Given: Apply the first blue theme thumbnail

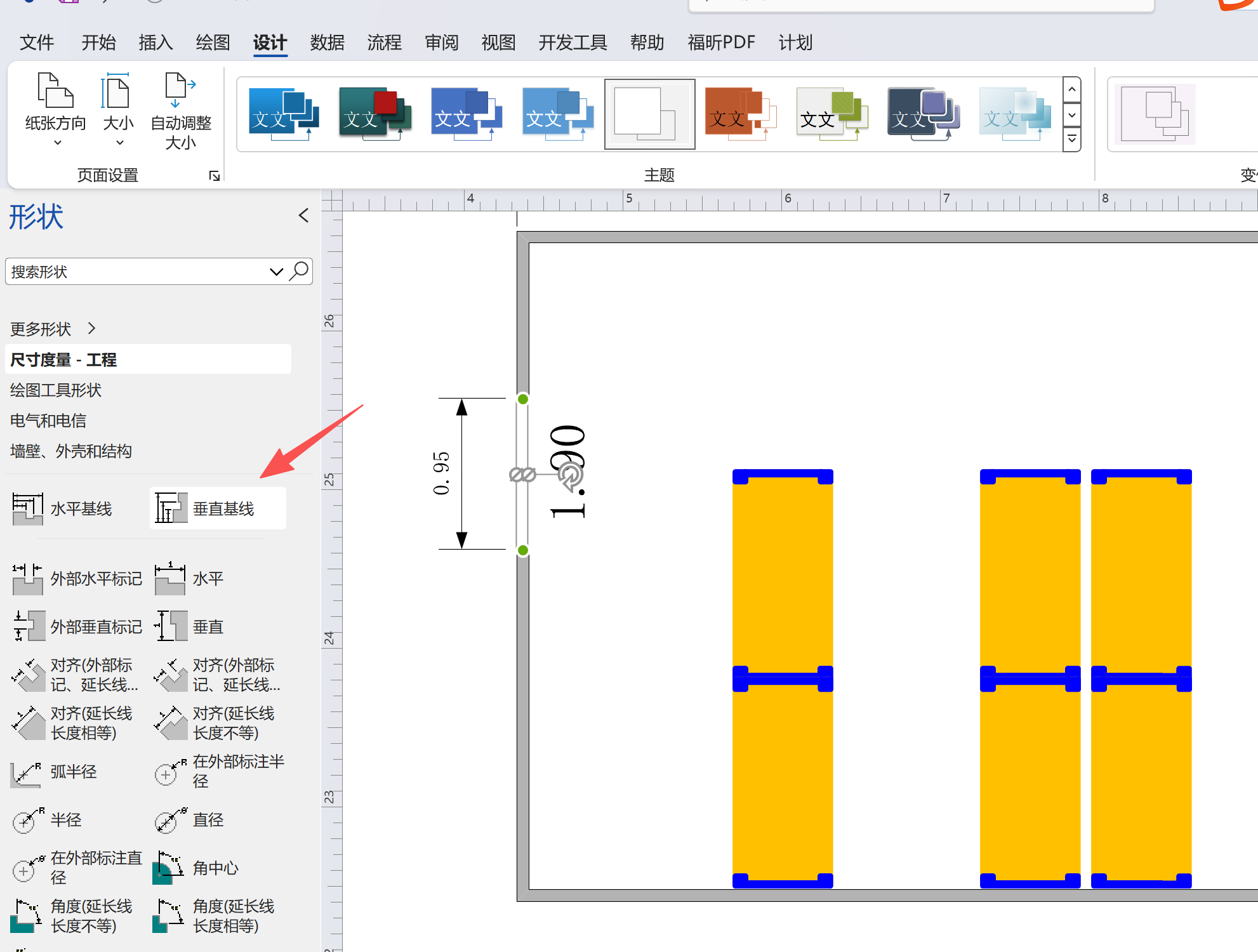Looking at the screenshot, I should pos(283,114).
